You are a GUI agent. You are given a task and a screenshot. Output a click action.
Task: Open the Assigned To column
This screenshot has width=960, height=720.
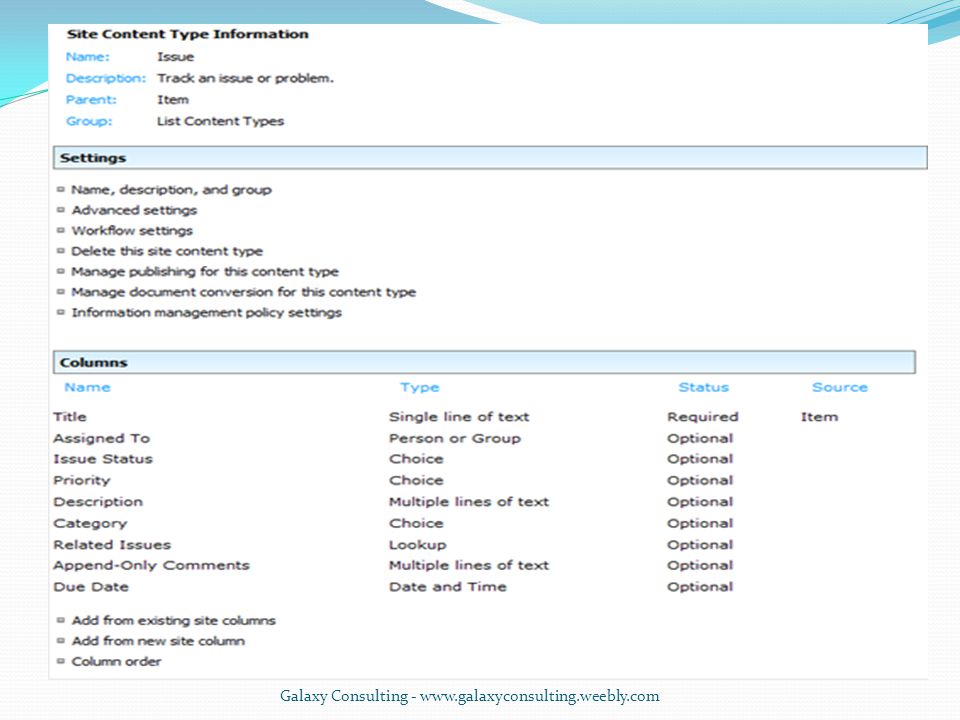(x=102, y=438)
